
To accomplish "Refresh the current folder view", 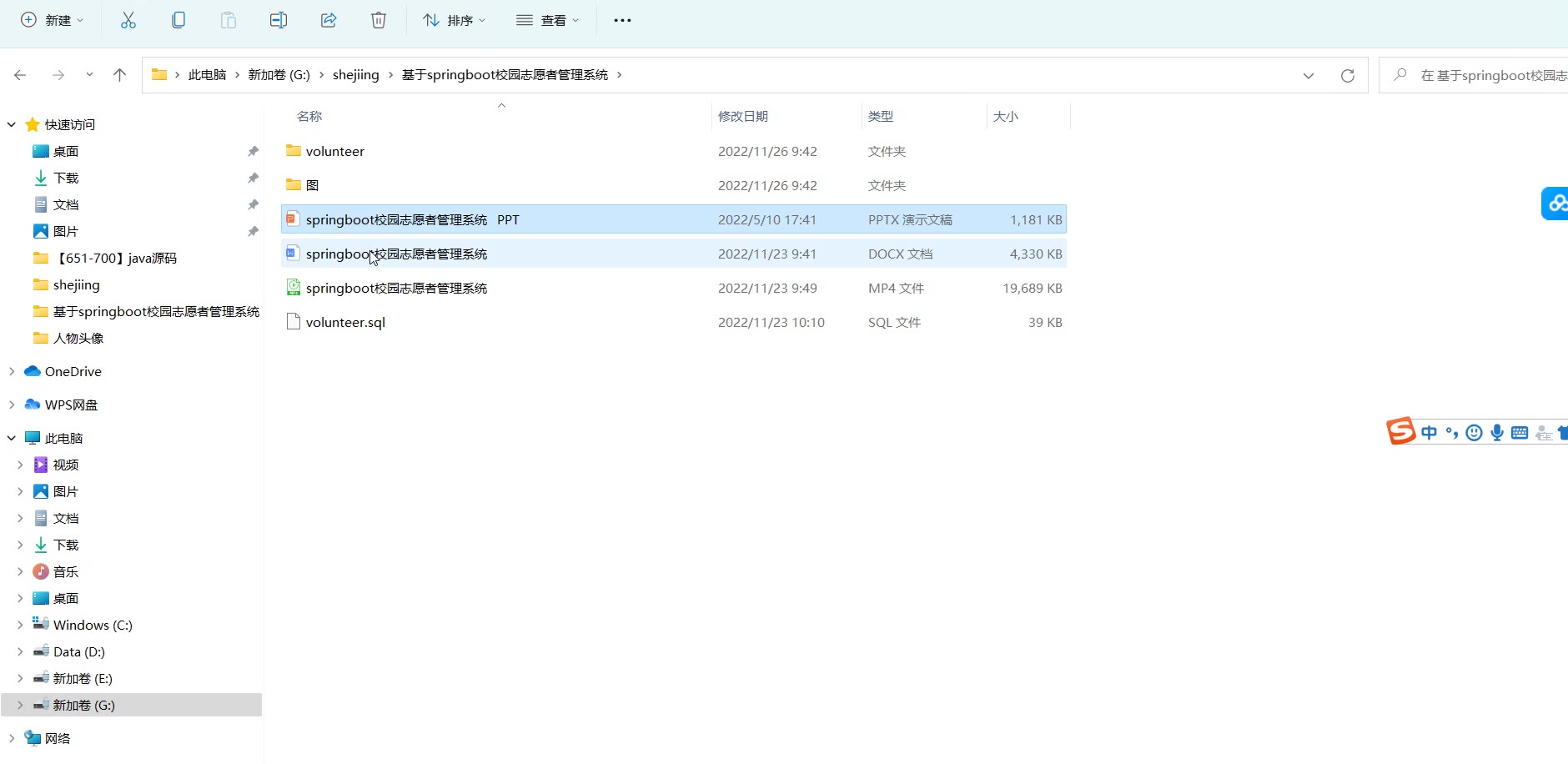I will (x=1347, y=76).
